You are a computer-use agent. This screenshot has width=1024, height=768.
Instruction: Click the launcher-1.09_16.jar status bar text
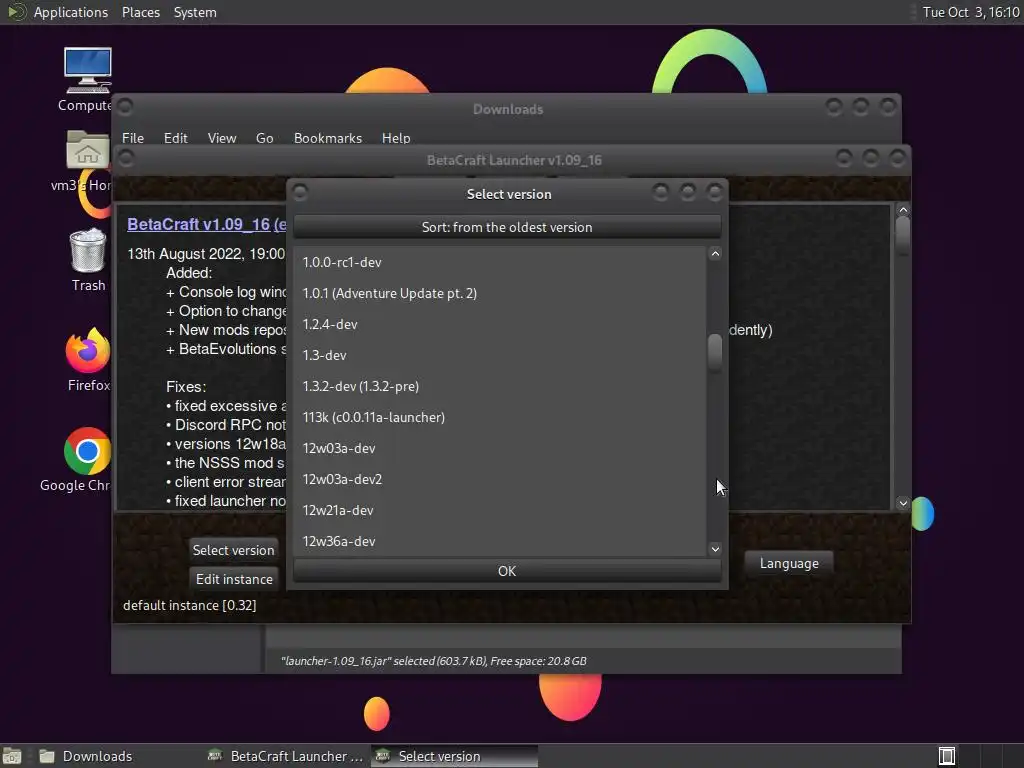coord(434,661)
